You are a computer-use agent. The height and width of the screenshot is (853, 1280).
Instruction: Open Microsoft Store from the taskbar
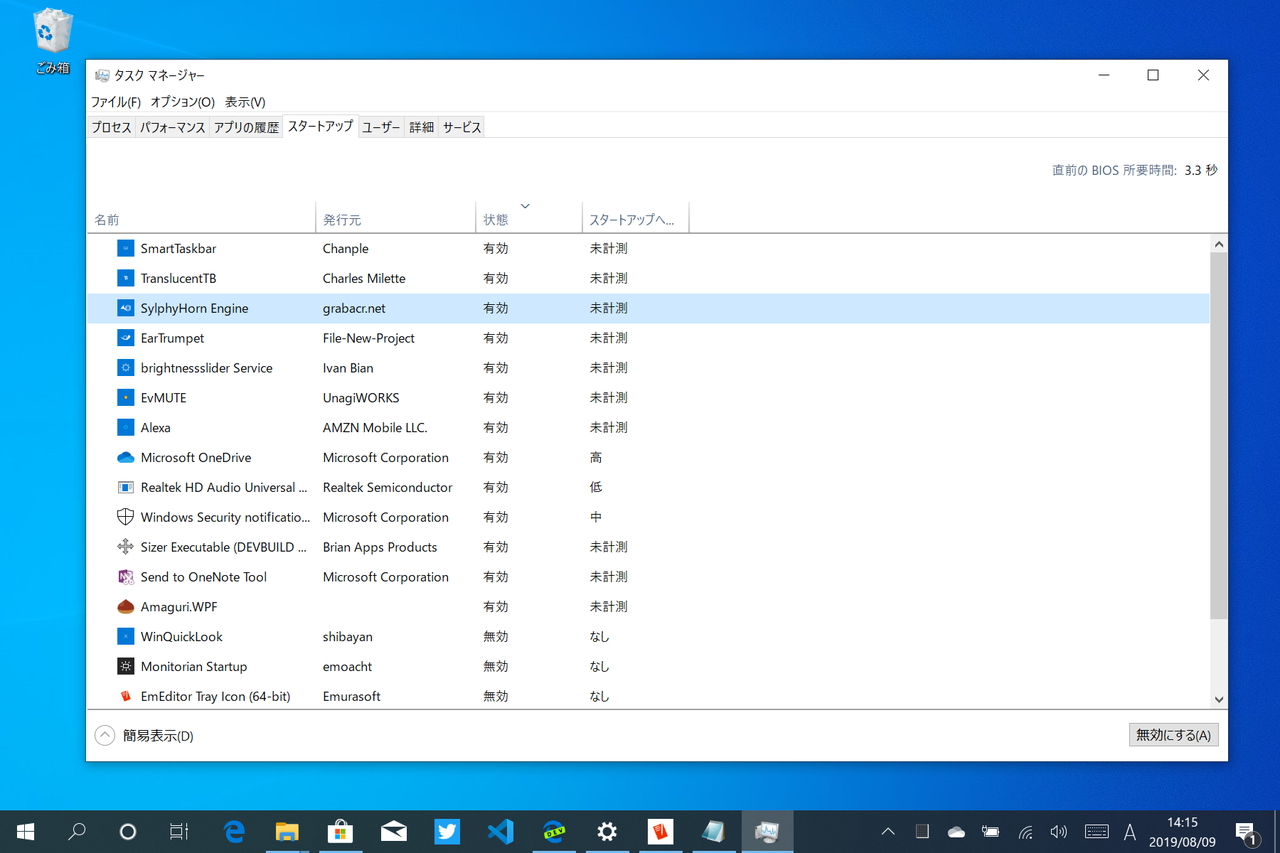(x=340, y=832)
